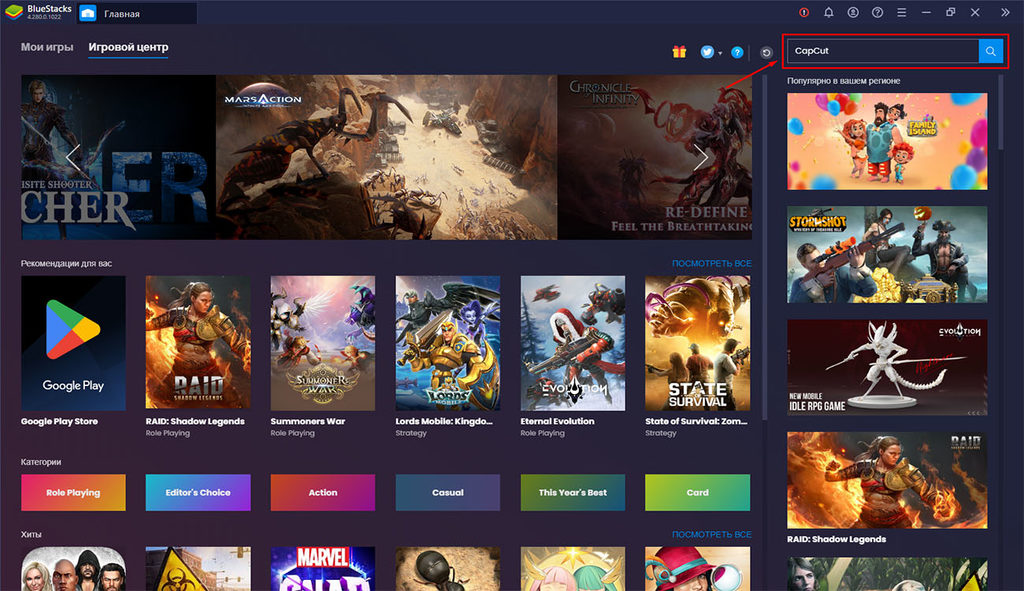Open the RAID banner in sidebar
Viewport: 1024px width, 591px height.
point(887,480)
